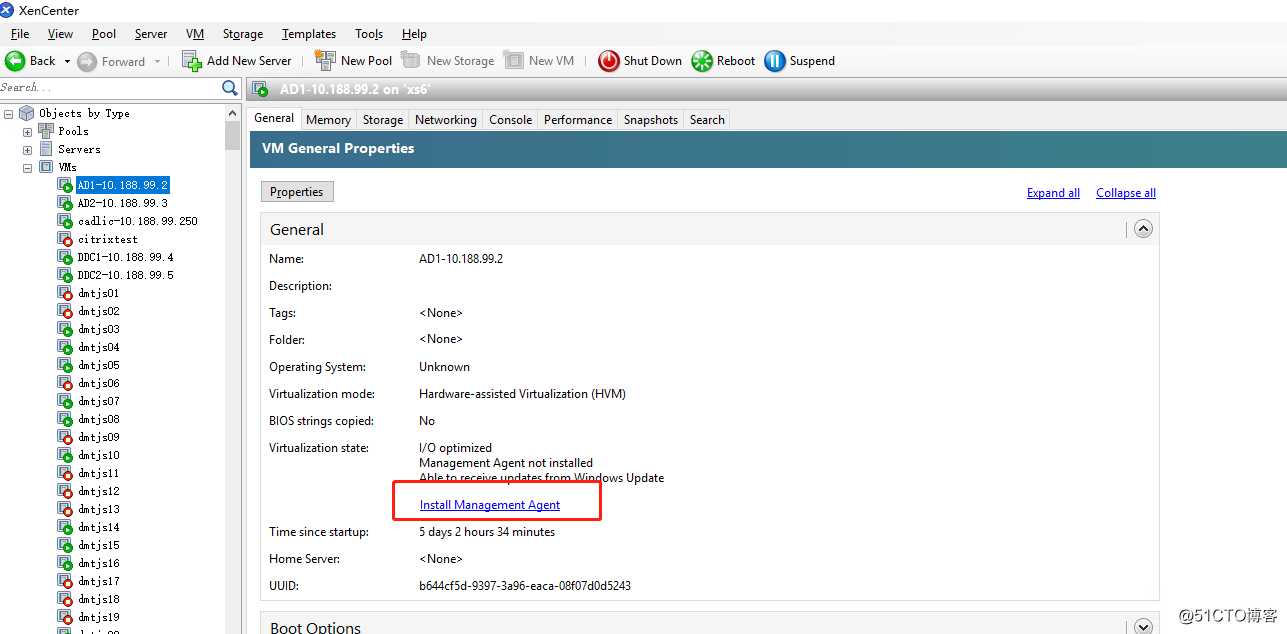Expand the Boot Options section chevron
Screen dimensions: 1287x634
[1143, 626]
